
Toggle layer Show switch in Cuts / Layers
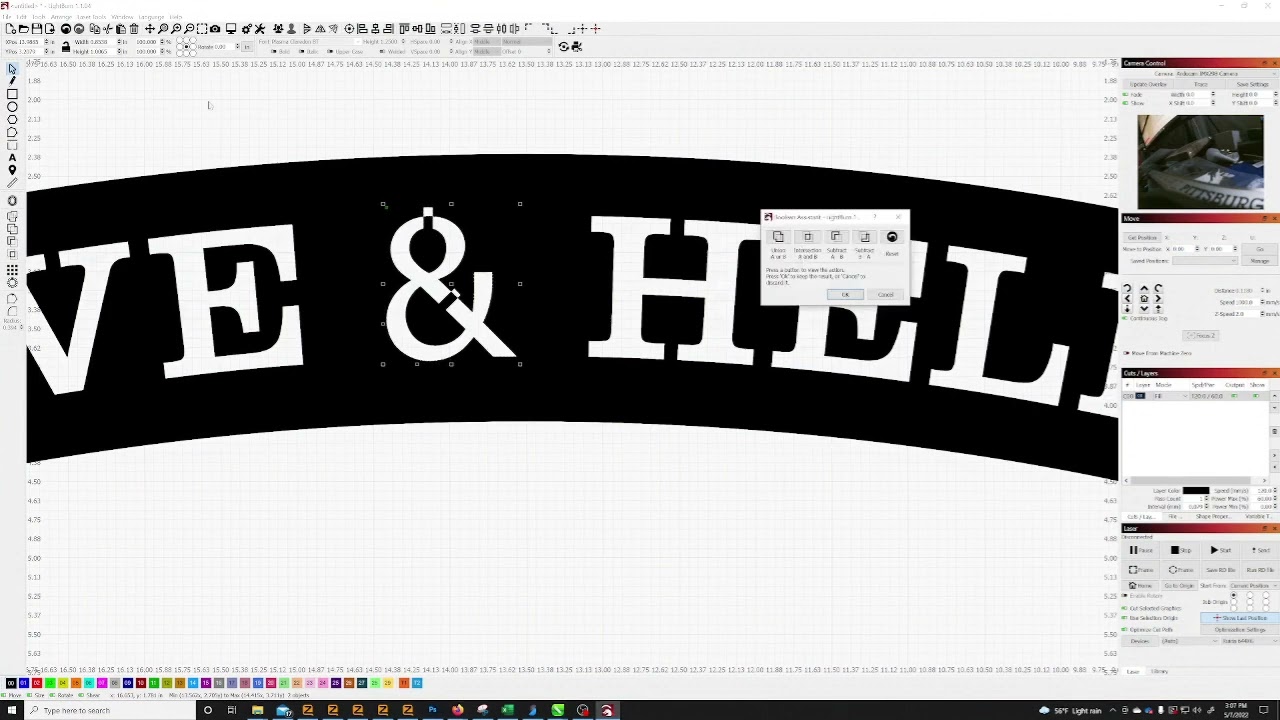coord(1257,396)
